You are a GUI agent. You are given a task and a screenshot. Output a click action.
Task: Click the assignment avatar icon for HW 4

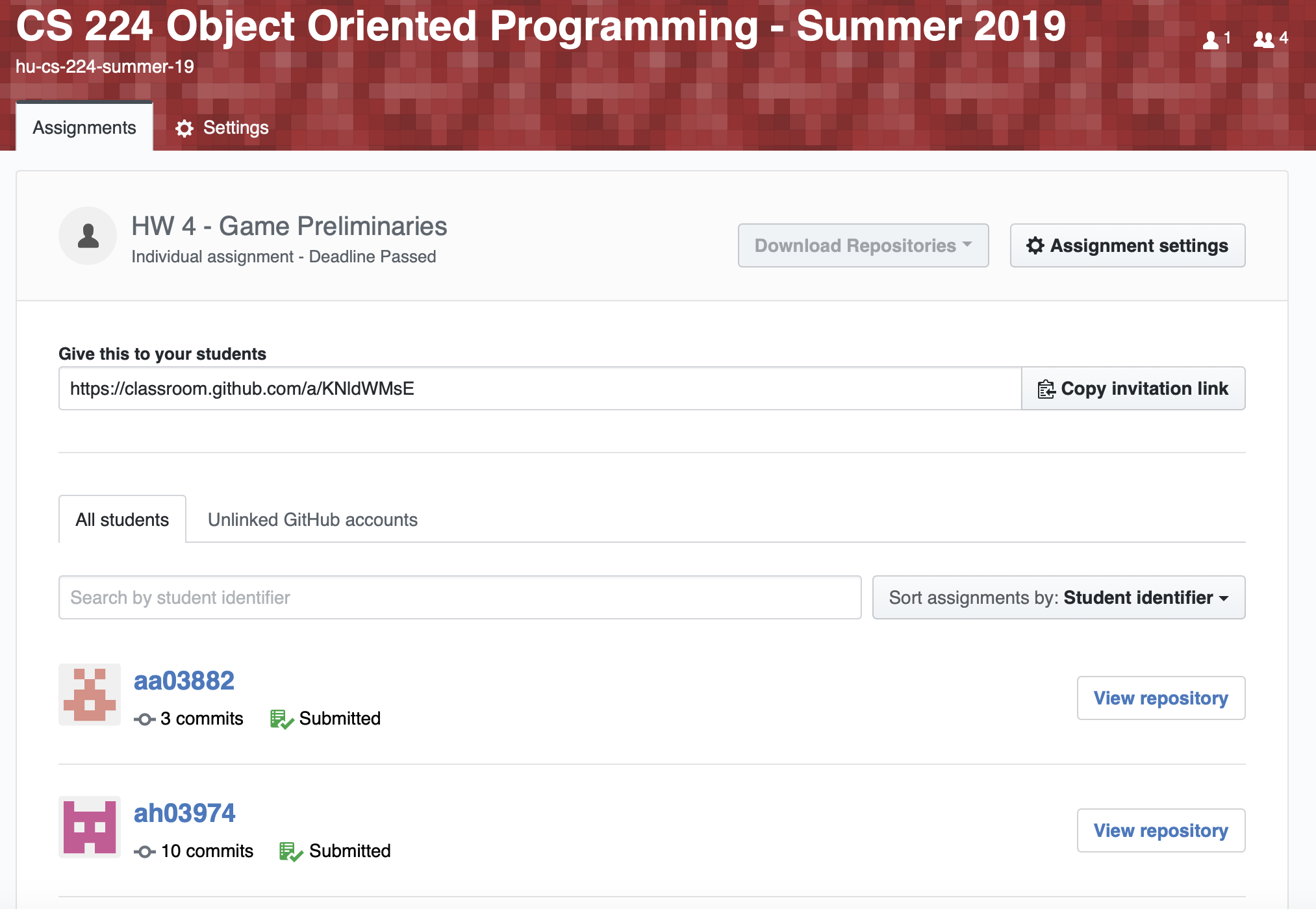[x=88, y=236]
